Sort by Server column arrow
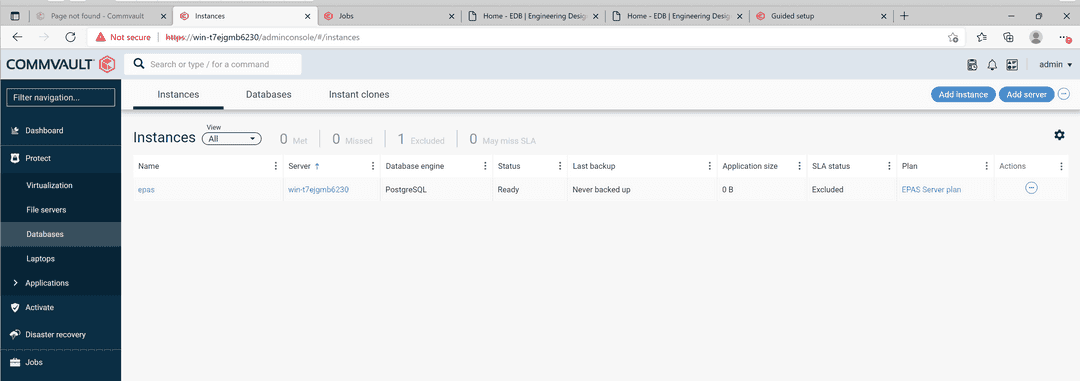The width and height of the screenshot is (1080, 381). (x=317, y=166)
